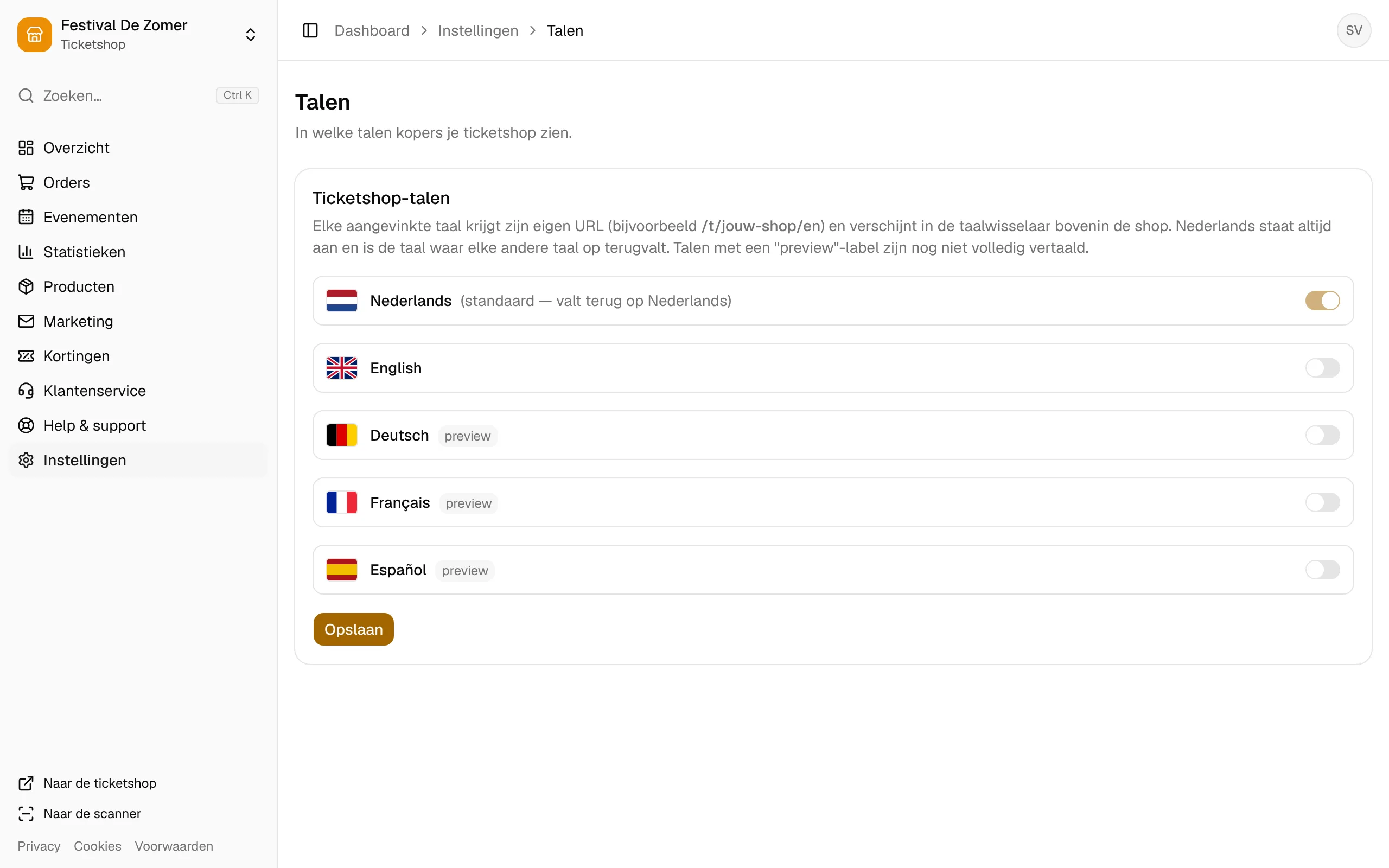Click the Talen breadcrumb
Screen dimensions: 1389x868
[x=565, y=30]
